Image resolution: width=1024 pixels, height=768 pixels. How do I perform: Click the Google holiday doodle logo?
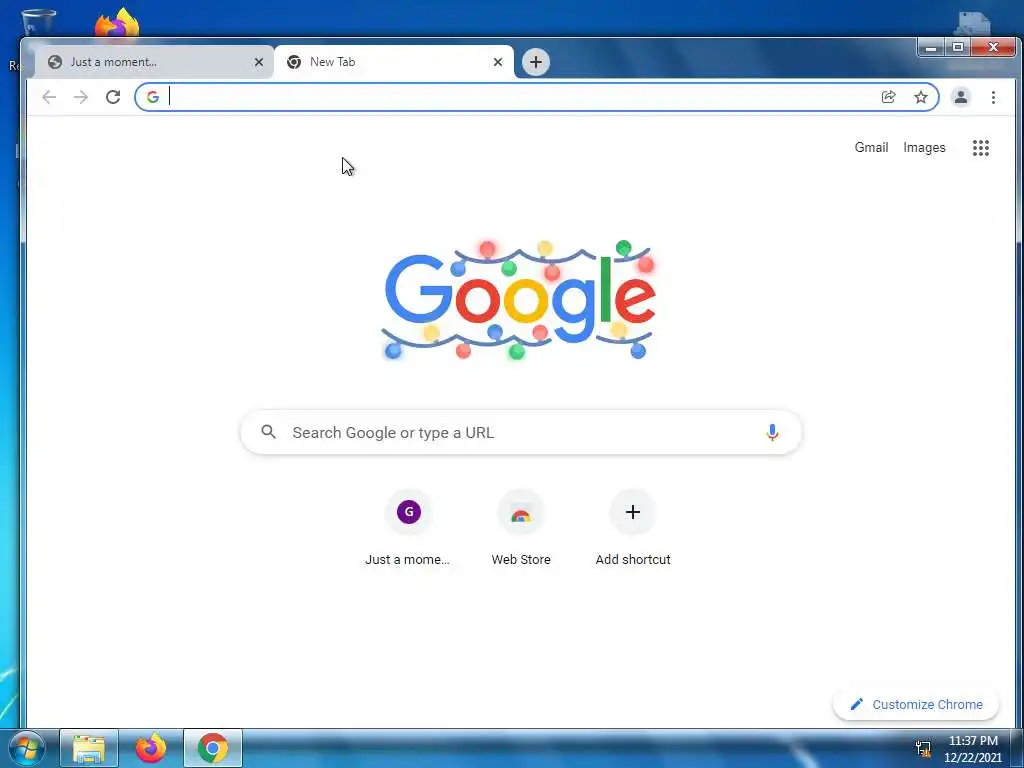[519, 300]
